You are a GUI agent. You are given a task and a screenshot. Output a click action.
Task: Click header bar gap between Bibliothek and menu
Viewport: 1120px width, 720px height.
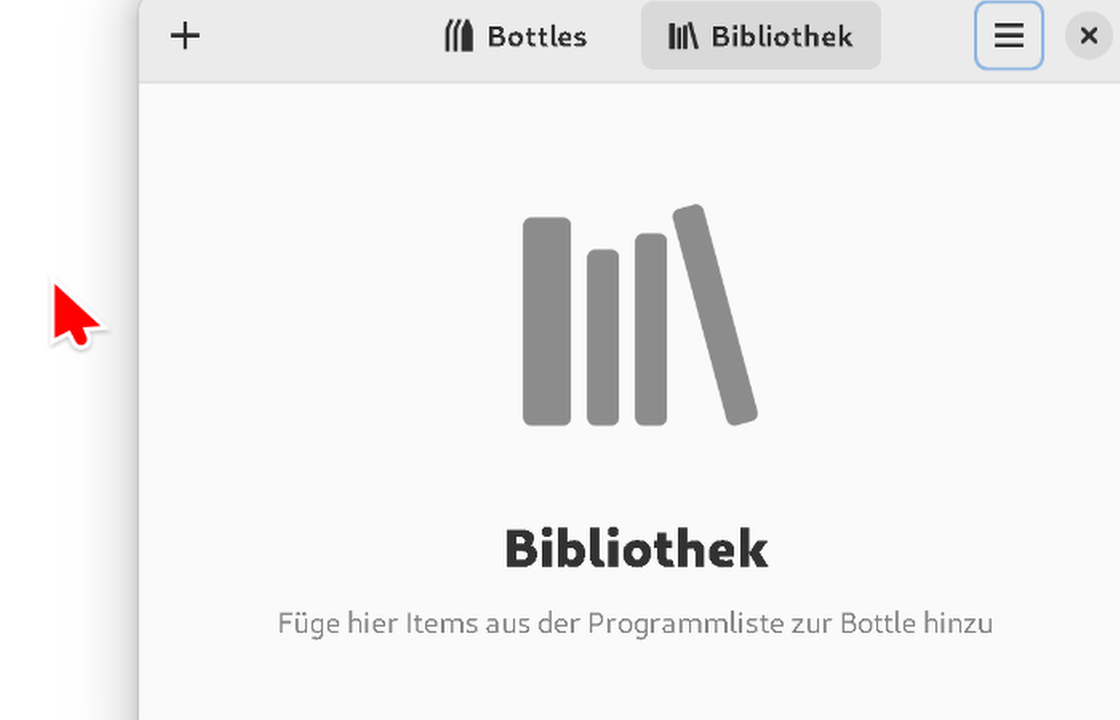click(x=927, y=36)
